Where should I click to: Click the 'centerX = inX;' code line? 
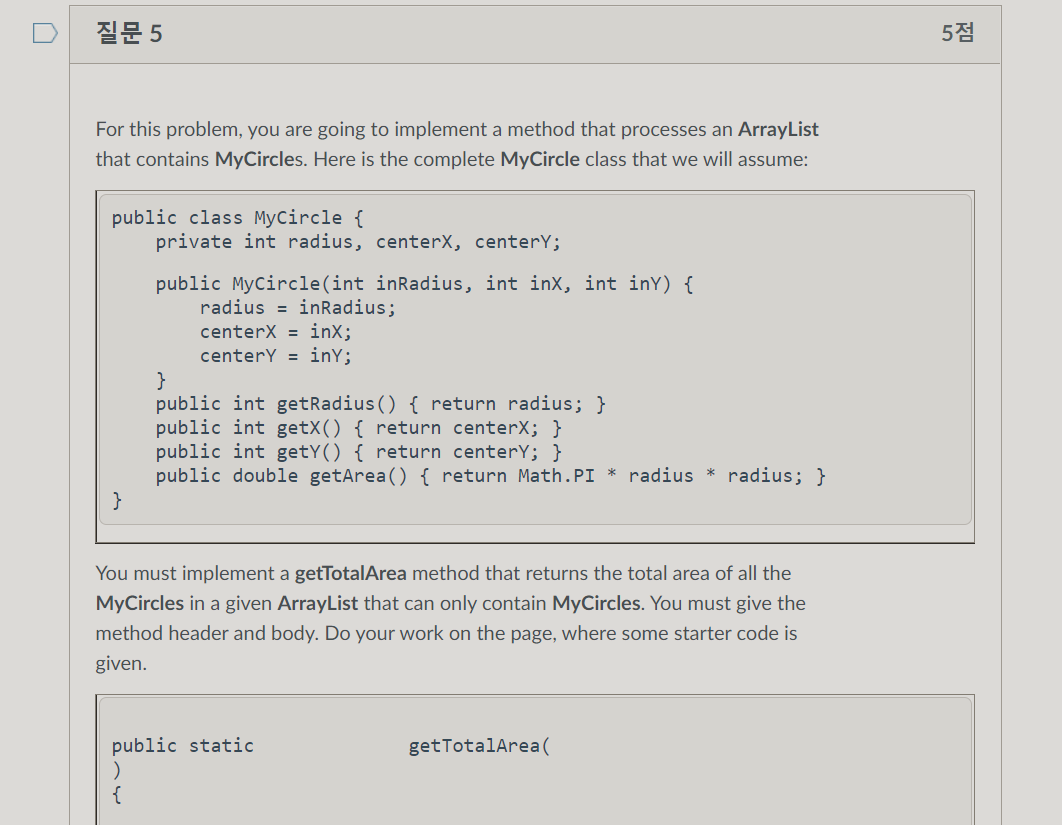(276, 332)
